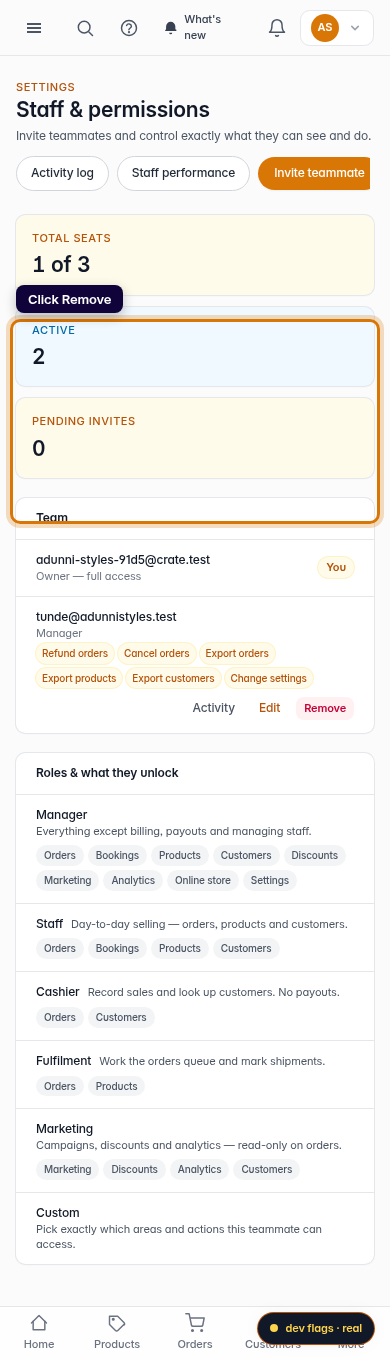Click the dev flags real badge
The height and width of the screenshot is (1360, 390).
(x=316, y=1328)
